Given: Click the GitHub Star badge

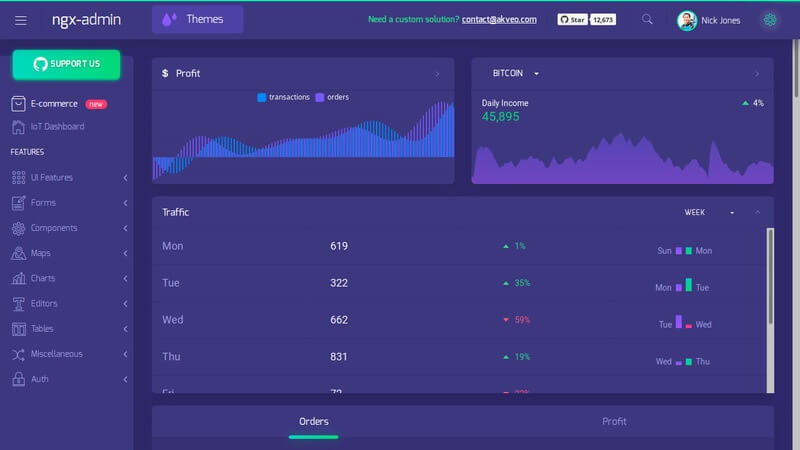Looking at the screenshot, I should (572, 19).
